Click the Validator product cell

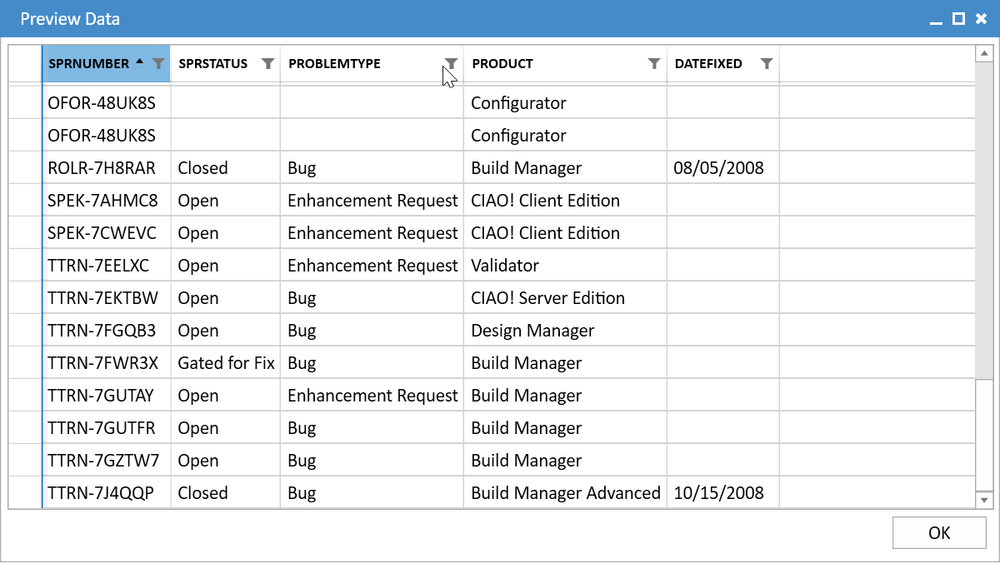(x=566, y=265)
